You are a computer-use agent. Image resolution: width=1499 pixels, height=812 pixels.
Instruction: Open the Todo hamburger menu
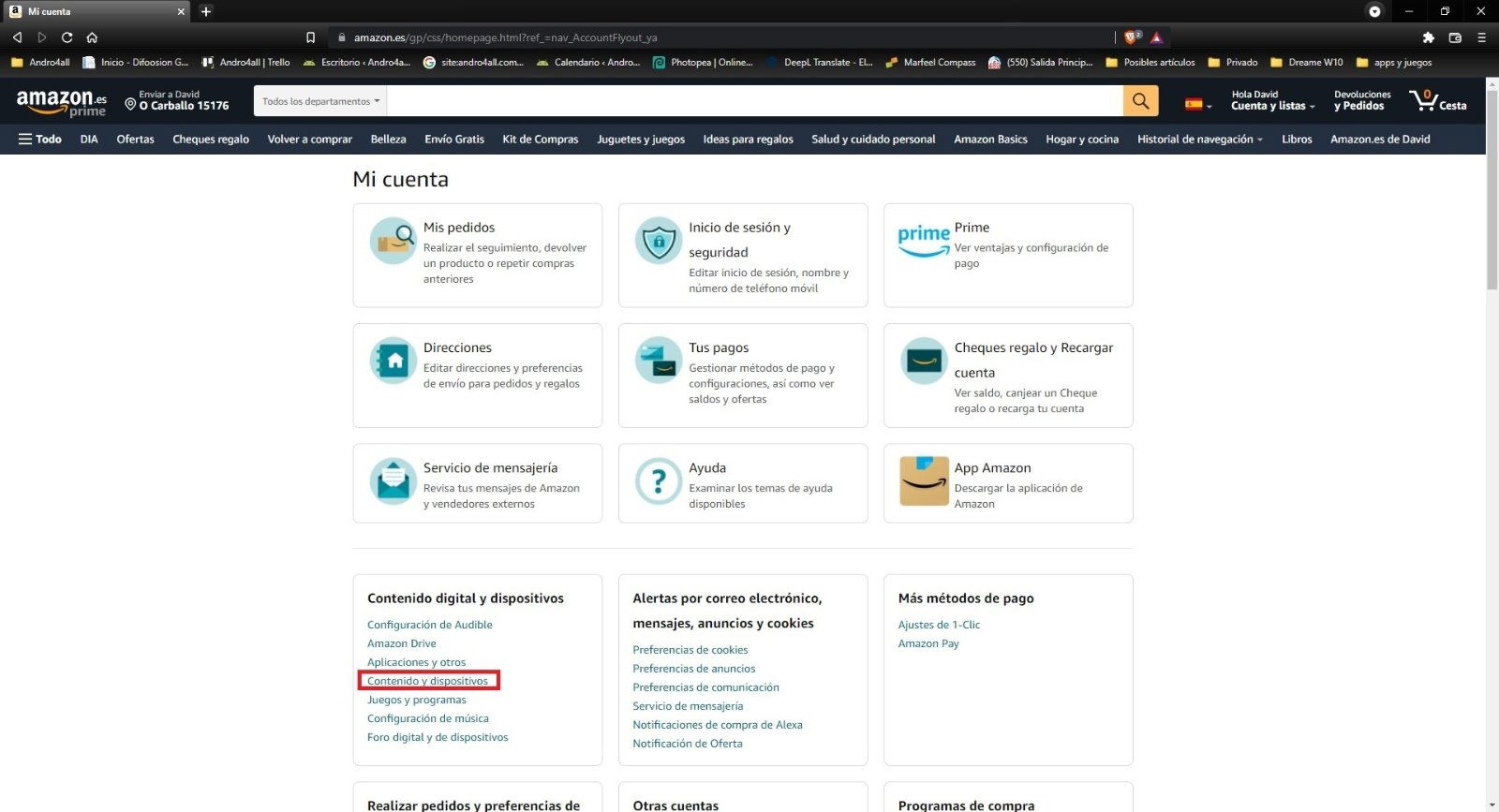coord(40,140)
